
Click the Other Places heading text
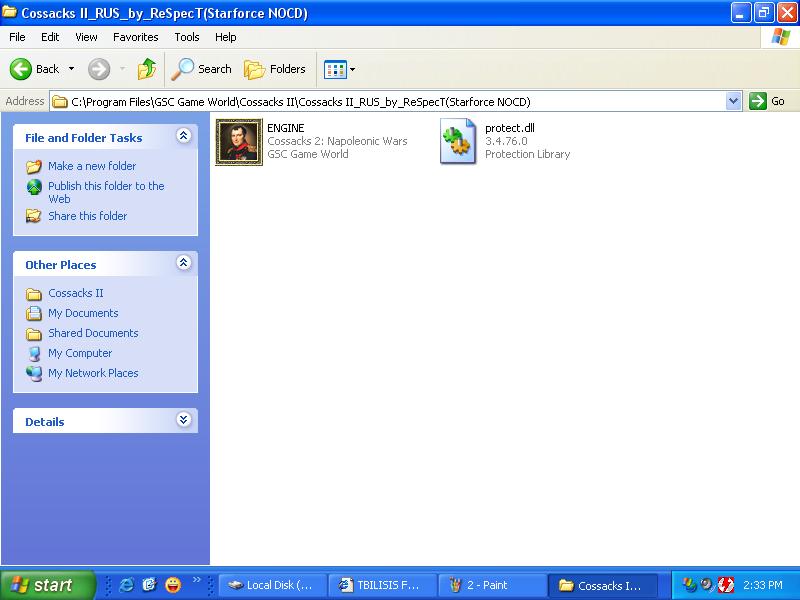(61, 265)
